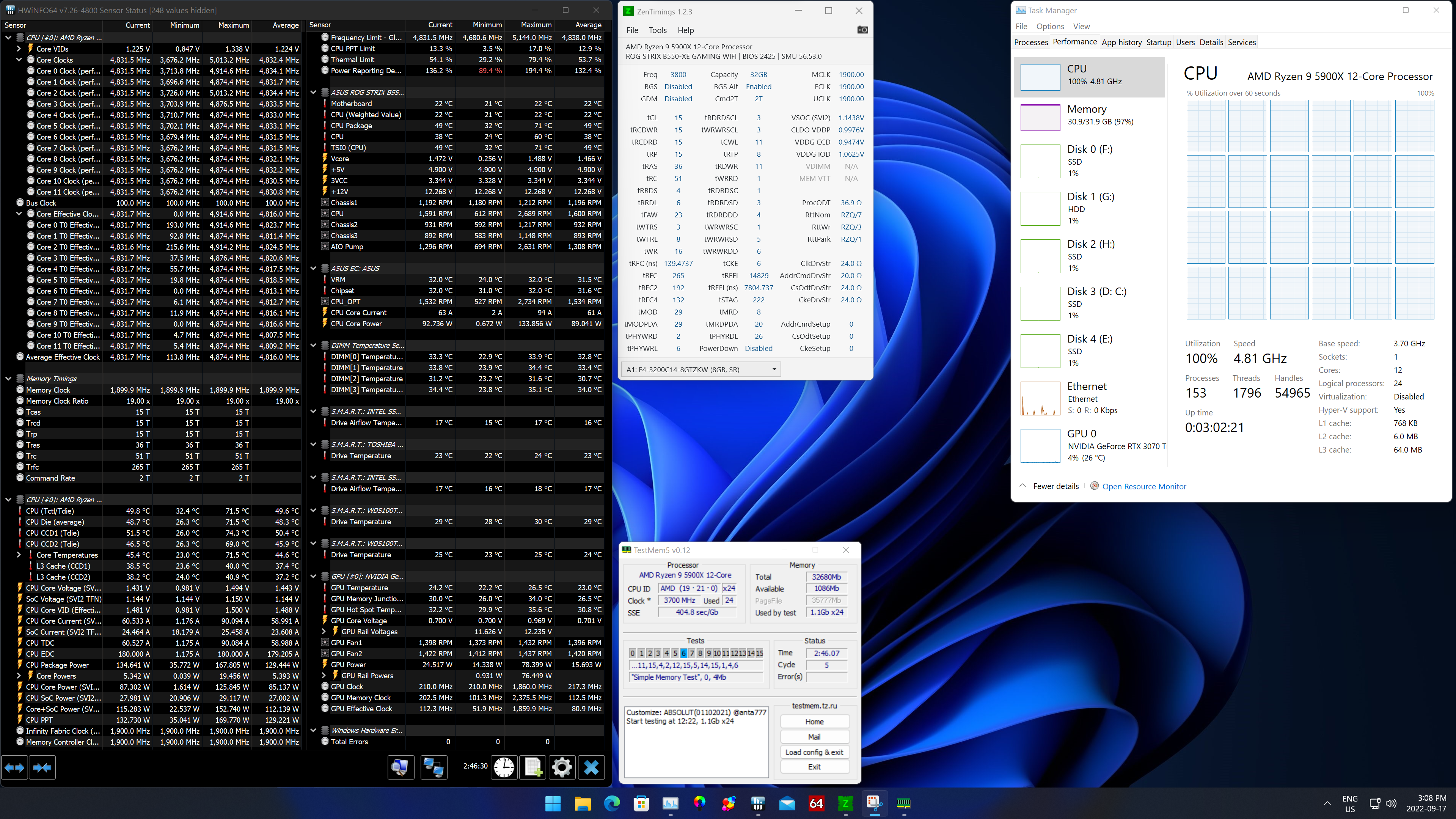Viewport: 1456px width, 819px height.
Task: Click TestMem5 Home button
Action: point(815,722)
